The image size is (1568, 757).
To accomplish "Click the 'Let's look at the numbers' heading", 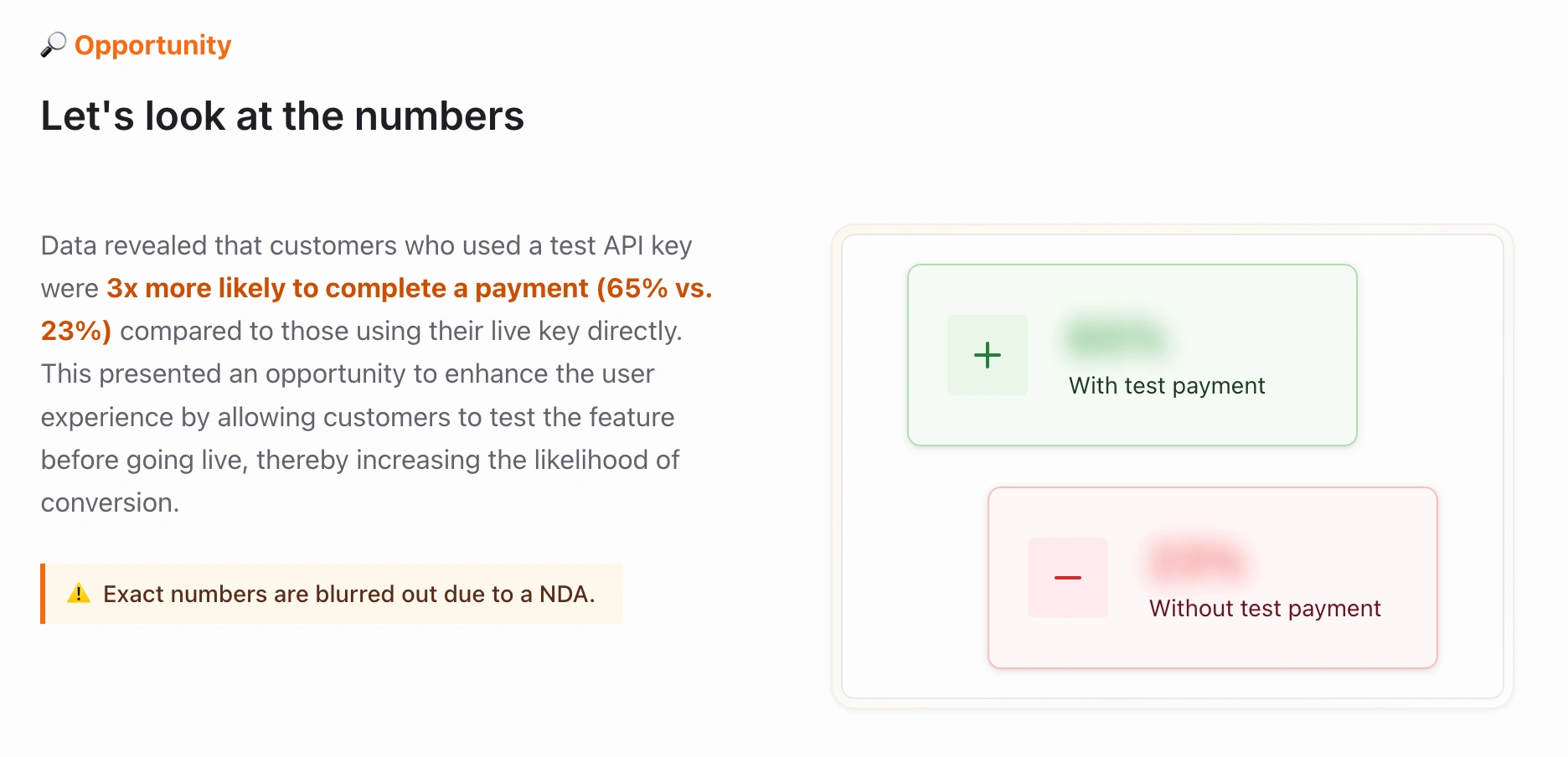I will tap(282, 116).
